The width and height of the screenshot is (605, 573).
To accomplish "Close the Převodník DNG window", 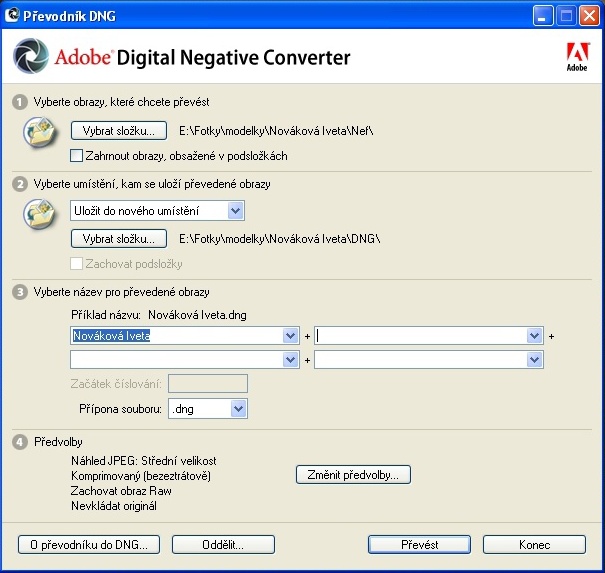I will [588, 15].
